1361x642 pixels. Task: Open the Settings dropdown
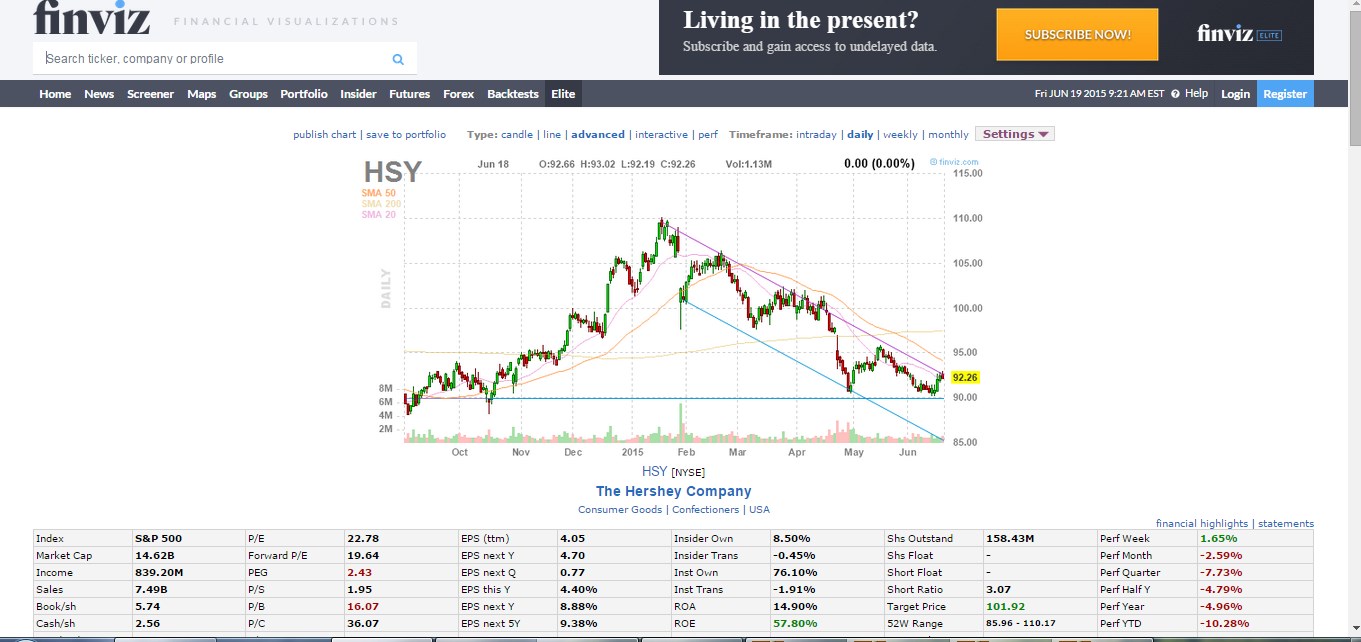pyautogui.click(x=1013, y=133)
